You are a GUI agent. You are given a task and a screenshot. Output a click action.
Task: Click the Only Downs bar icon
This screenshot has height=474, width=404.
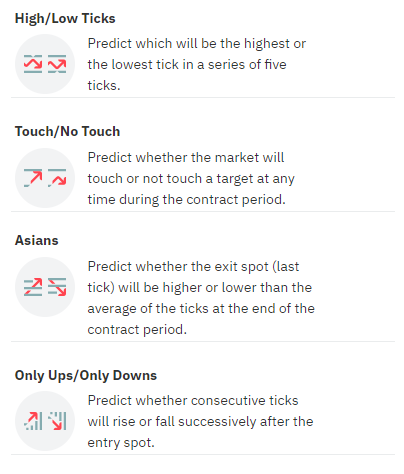point(57,421)
